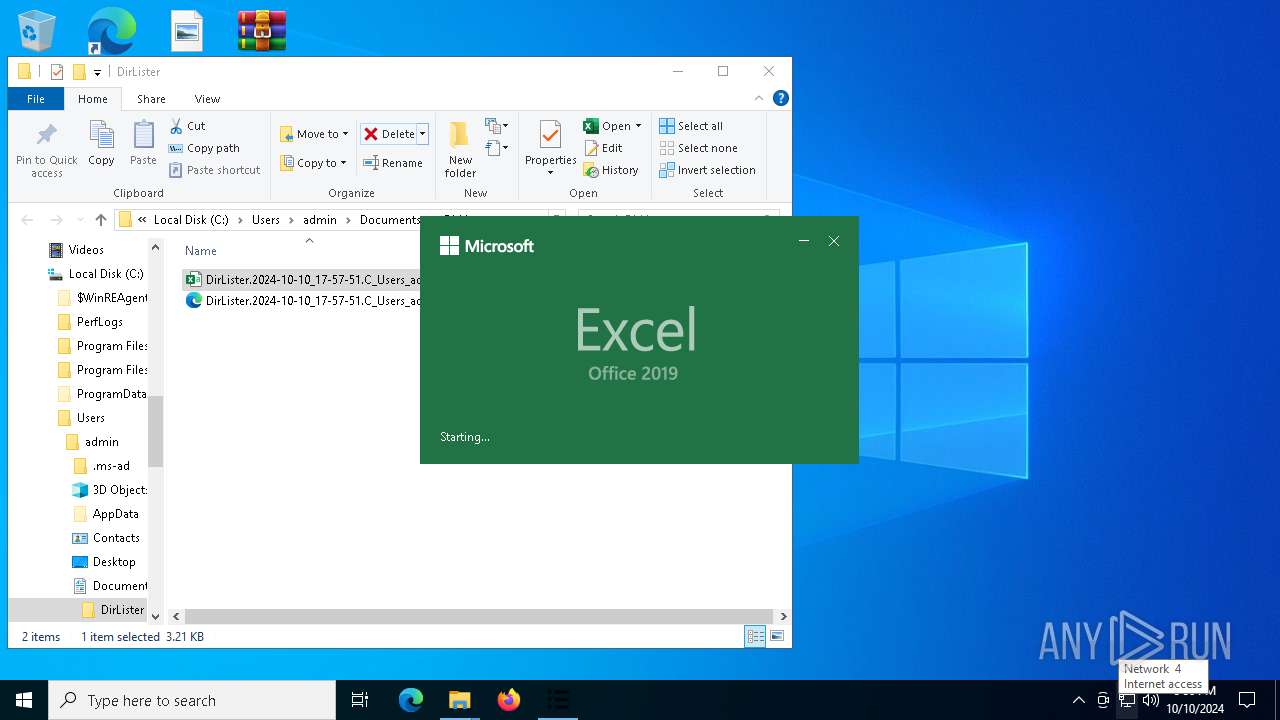Click the Windows Start button
The image size is (1280, 720).
click(x=24, y=700)
